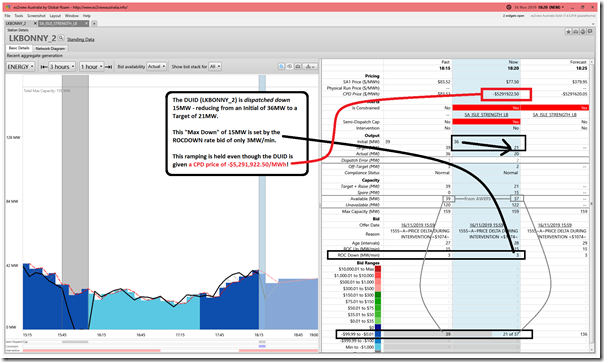Screen dimensions: 604x362
Task: Step chart time back with left arrow
Action: 44,67
